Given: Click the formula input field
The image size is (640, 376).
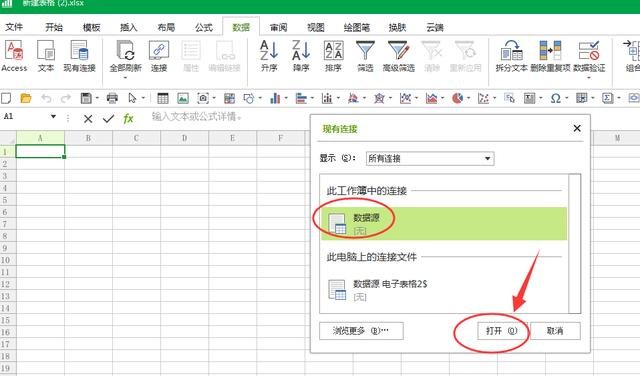Looking at the screenshot, I should pyautogui.click(x=229, y=118).
